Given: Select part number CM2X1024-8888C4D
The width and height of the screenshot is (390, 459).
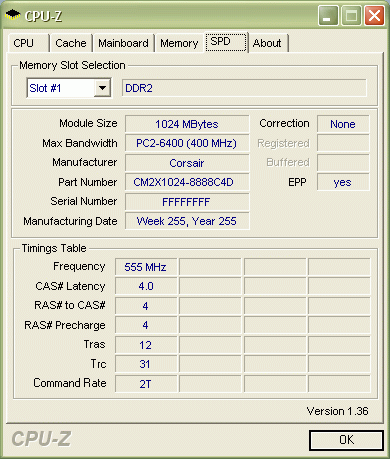Looking at the screenshot, I should (187, 182).
